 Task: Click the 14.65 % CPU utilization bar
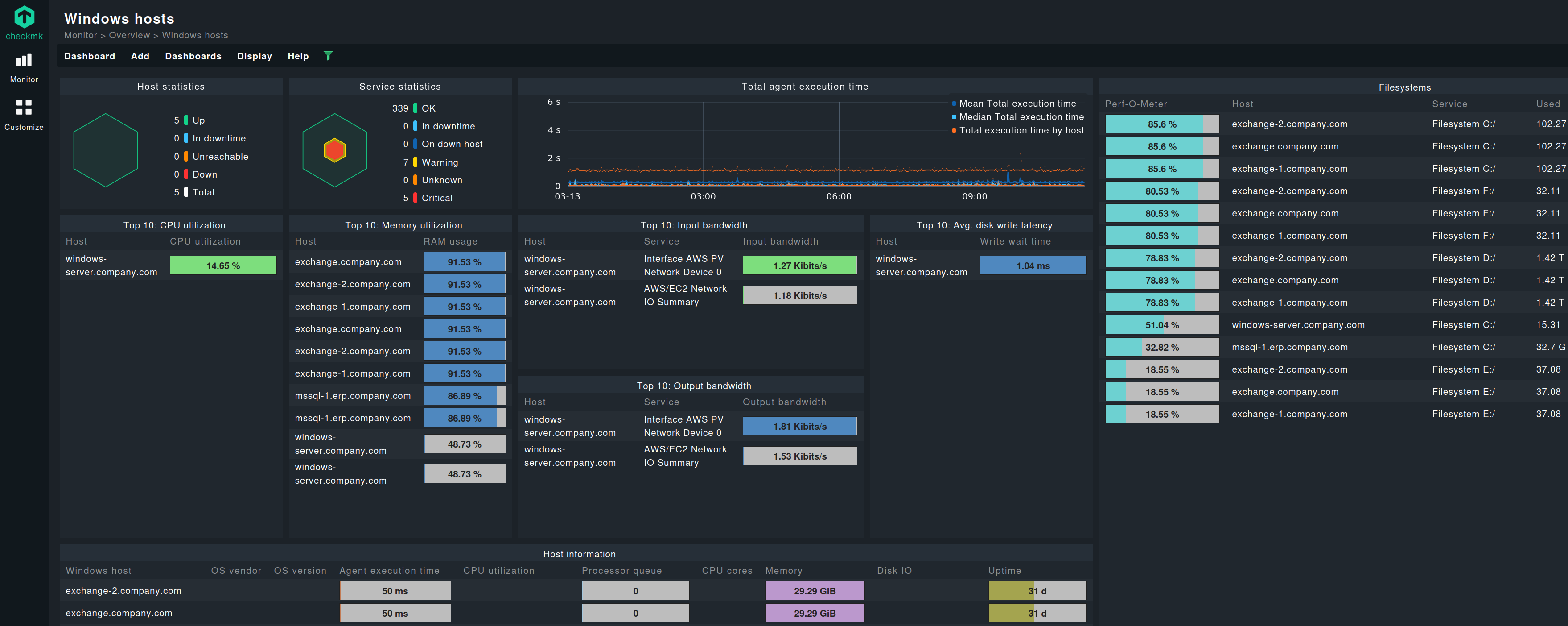[223, 265]
